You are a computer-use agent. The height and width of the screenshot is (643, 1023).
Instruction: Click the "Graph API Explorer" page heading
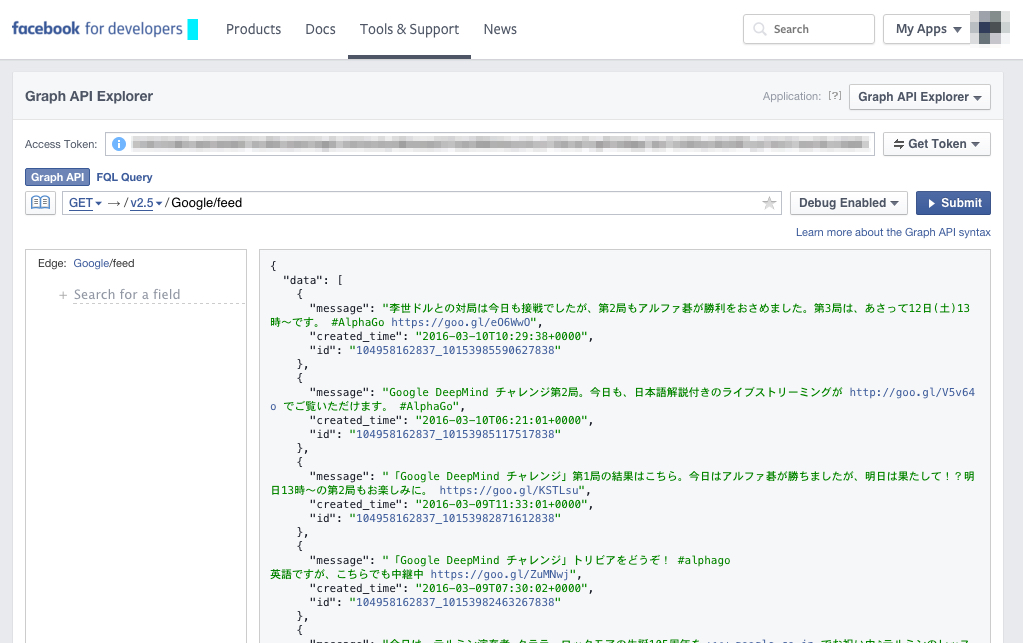coord(89,97)
